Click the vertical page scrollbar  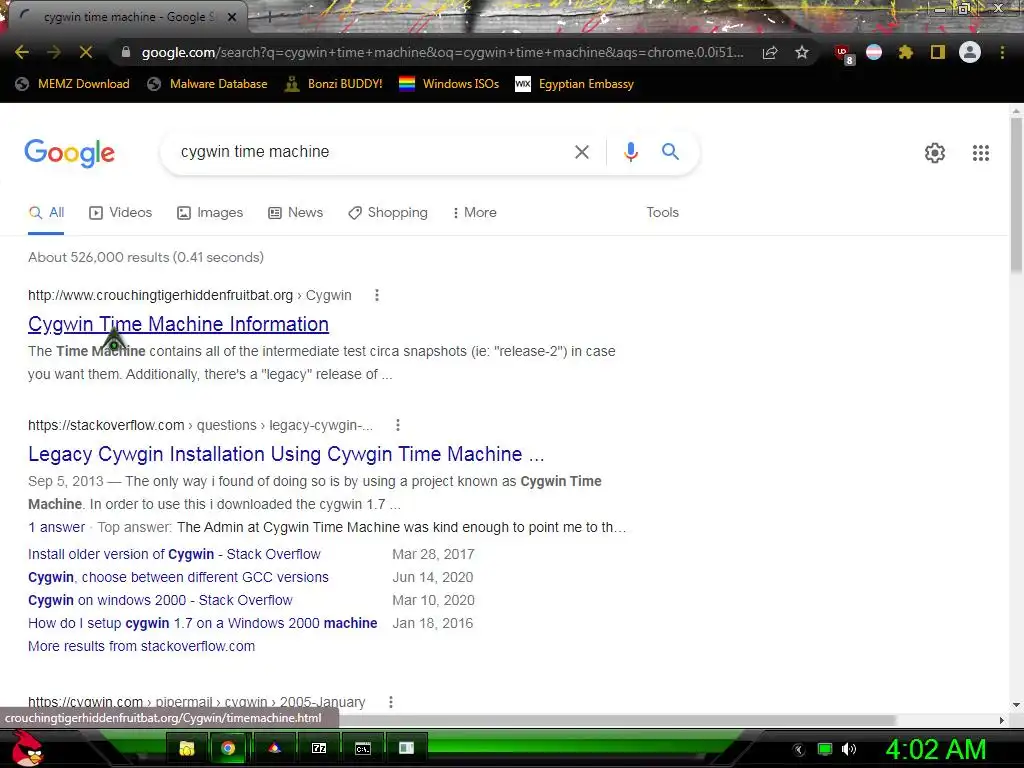(1016, 196)
